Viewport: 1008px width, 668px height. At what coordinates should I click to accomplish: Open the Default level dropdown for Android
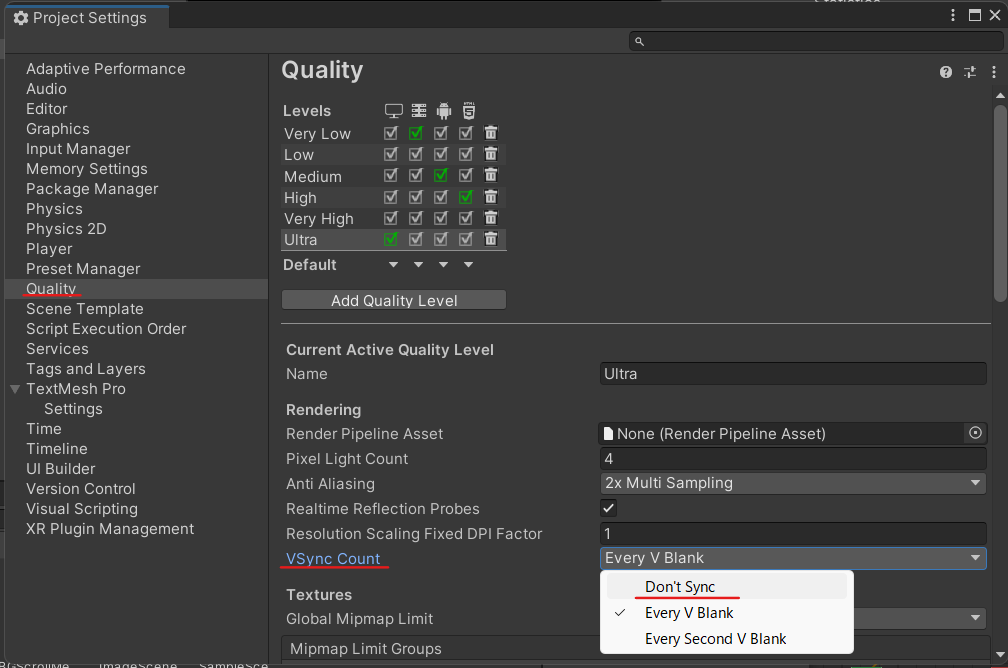[x=444, y=265]
